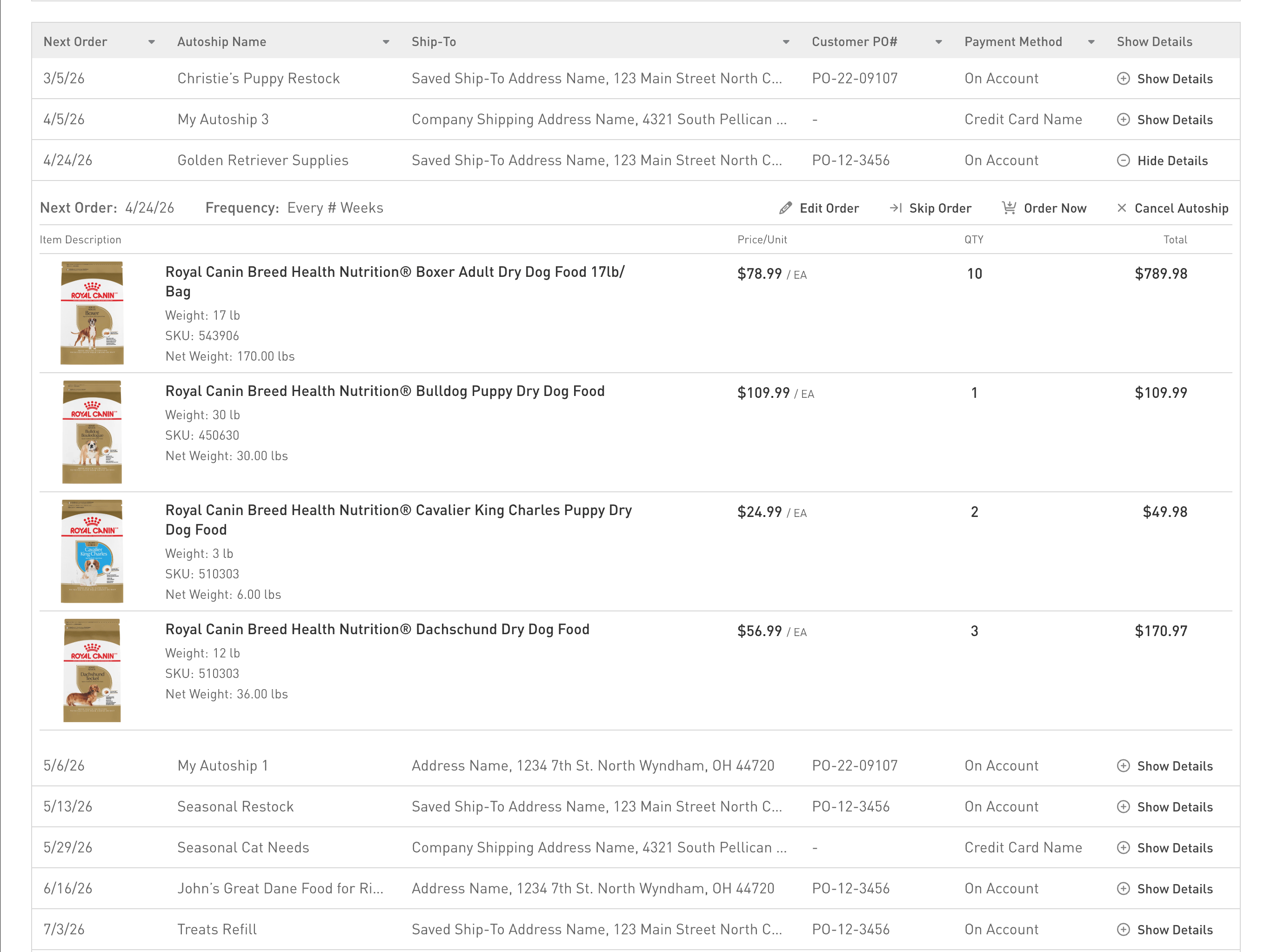Open the Autoship Name column dropdown arrow

[x=386, y=42]
